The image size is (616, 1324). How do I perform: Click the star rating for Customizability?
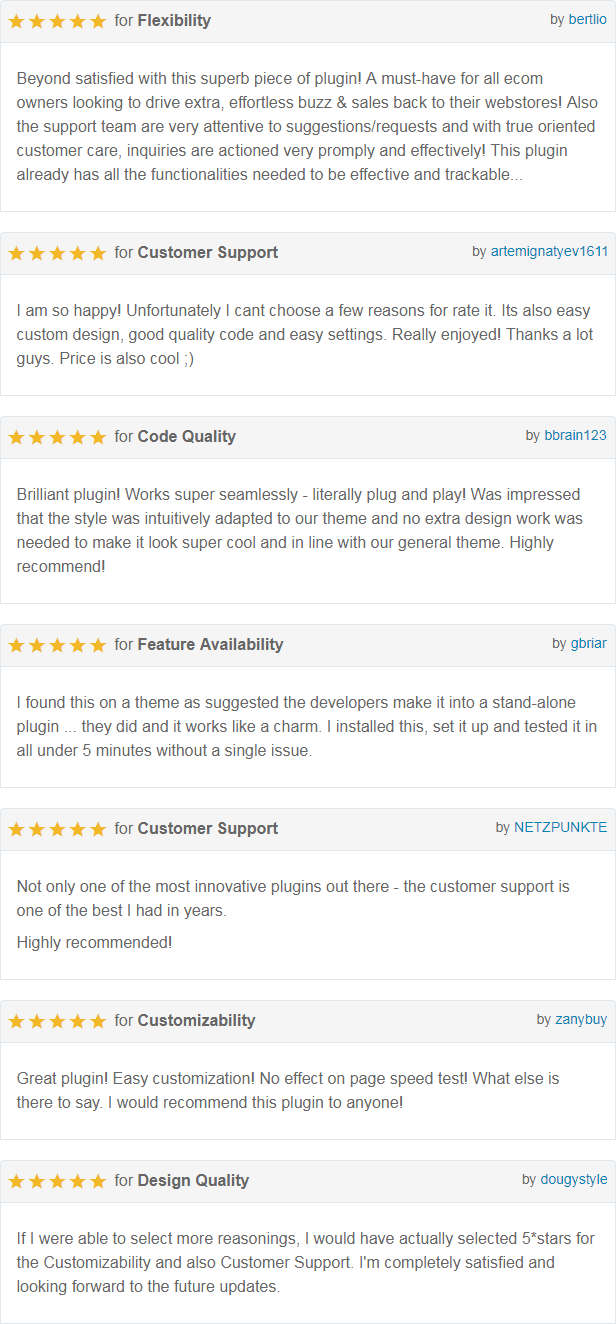(57, 1021)
